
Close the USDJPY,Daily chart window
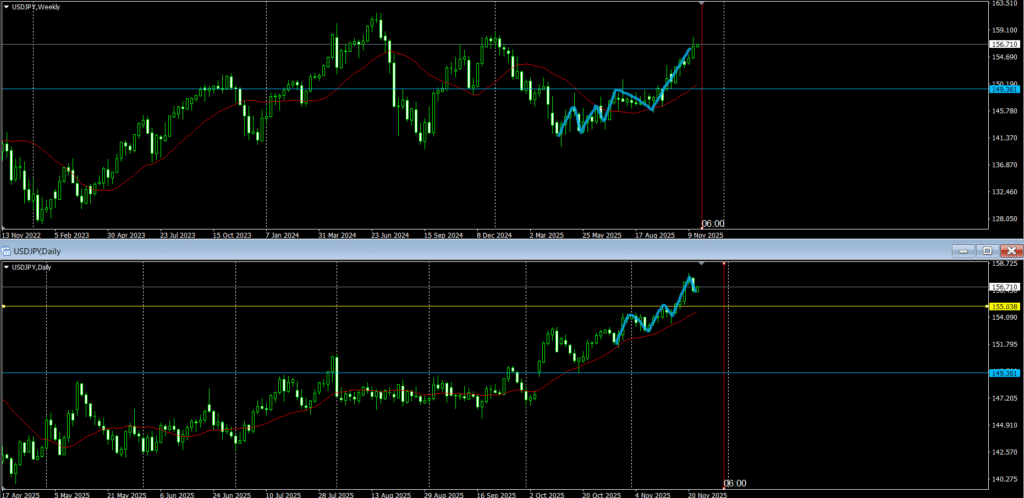coord(1011,250)
